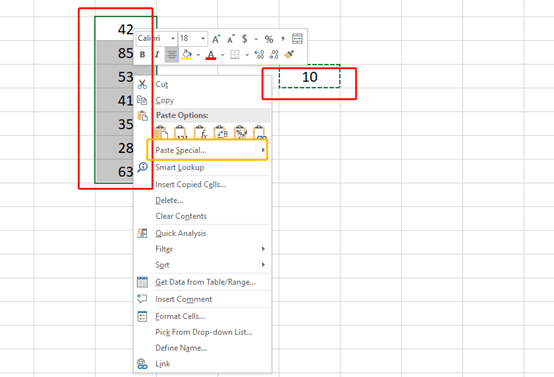The width and height of the screenshot is (554, 377).
Task: Toggle bold formatting
Action: (x=142, y=55)
